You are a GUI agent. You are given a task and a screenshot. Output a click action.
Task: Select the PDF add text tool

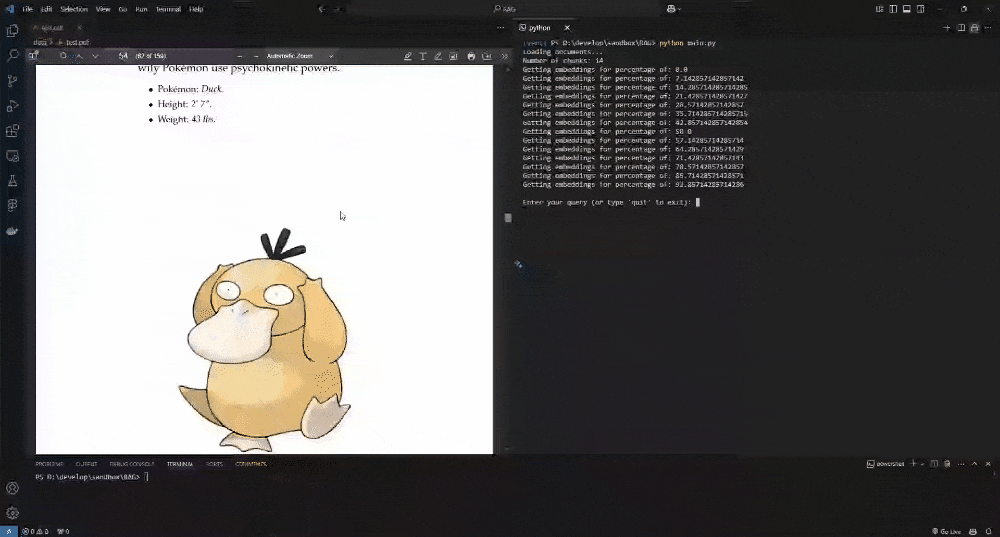tap(423, 56)
